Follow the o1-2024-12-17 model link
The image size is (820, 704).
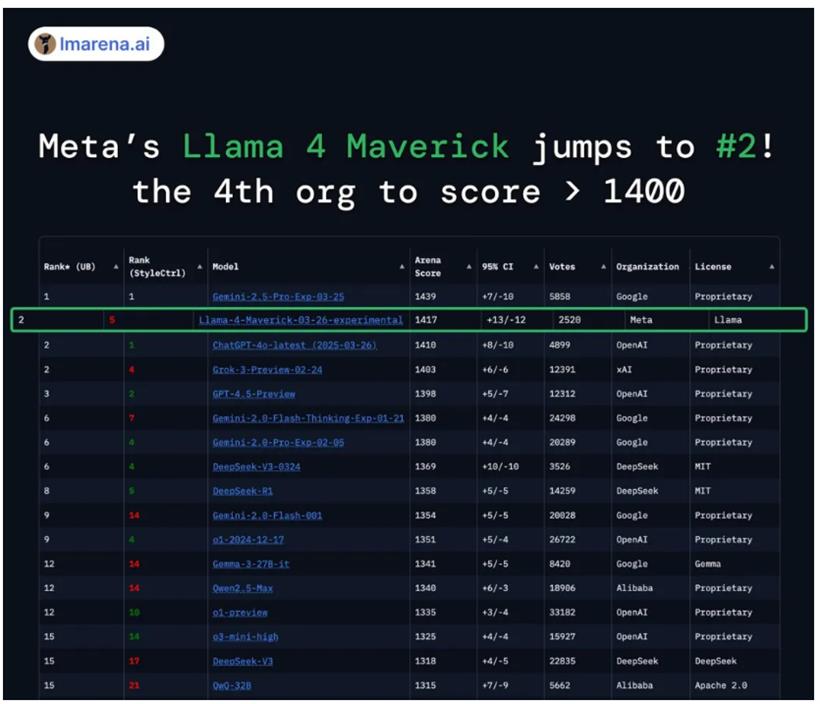pyautogui.click(x=248, y=540)
